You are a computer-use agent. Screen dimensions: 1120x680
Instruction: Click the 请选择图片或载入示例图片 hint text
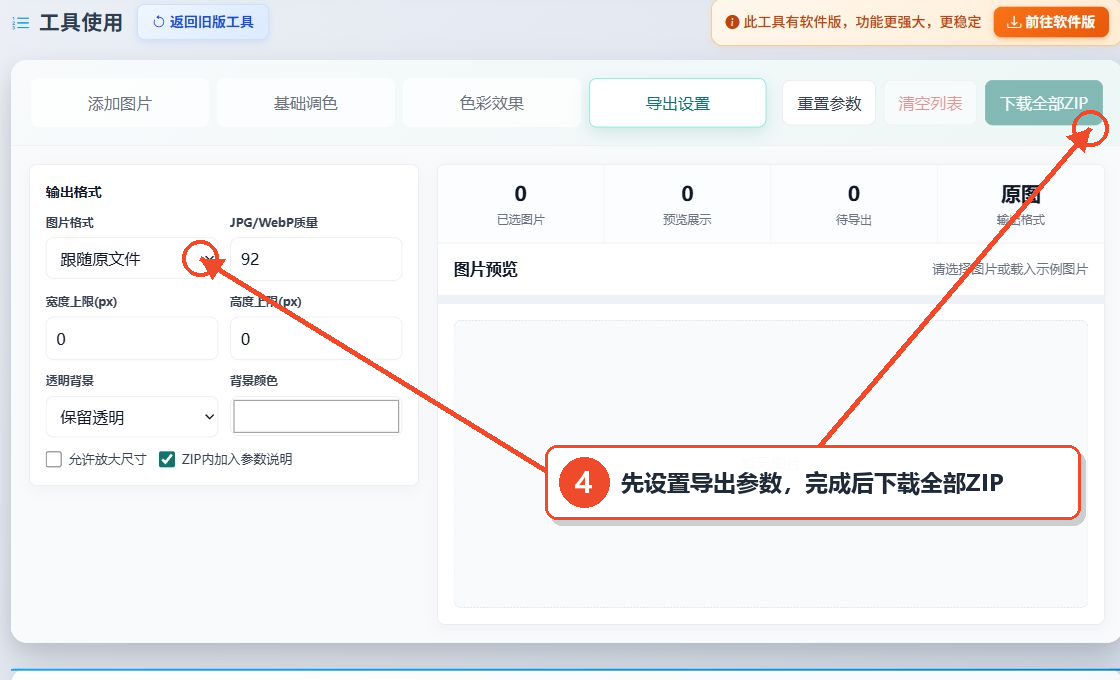1009,269
